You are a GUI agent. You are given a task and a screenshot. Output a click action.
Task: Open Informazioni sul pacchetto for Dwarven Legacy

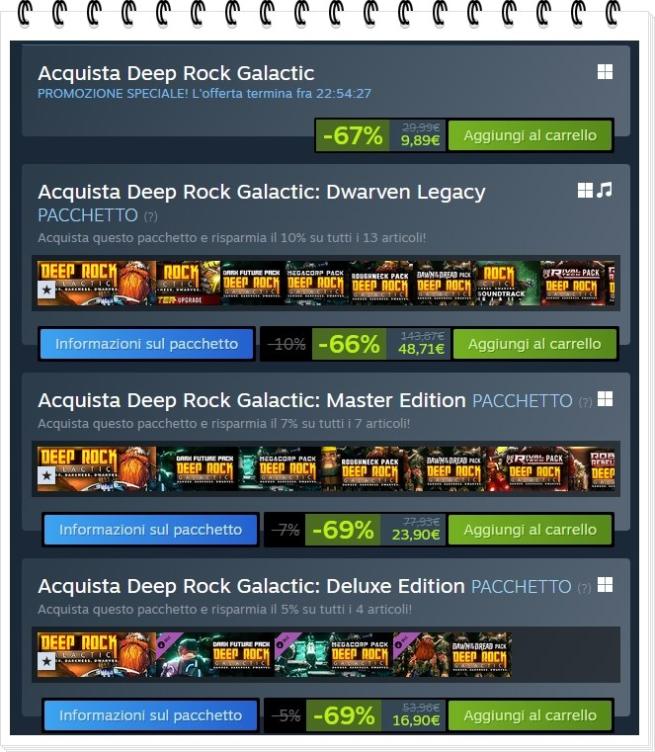pyautogui.click(x=147, y=344)
